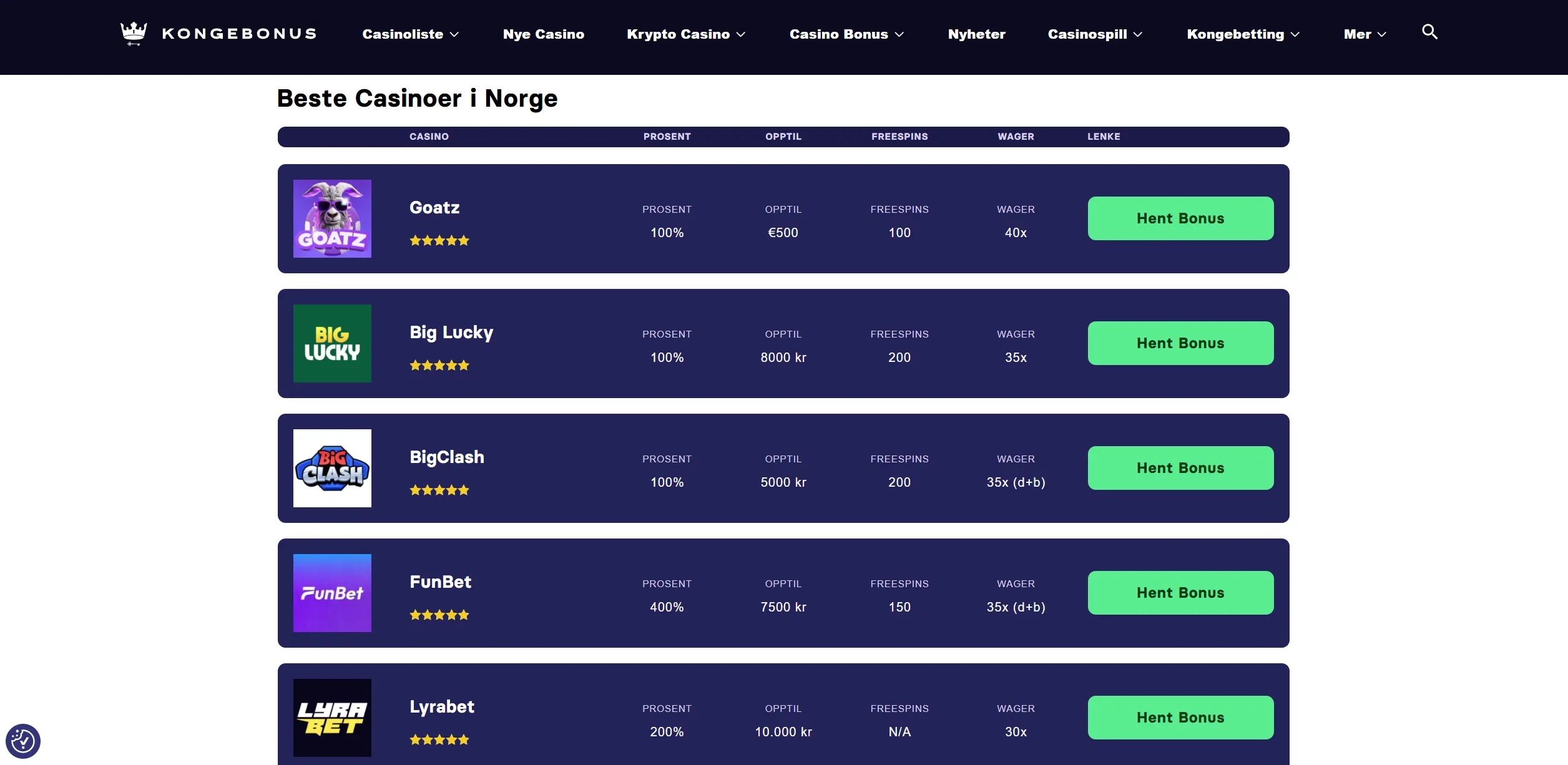Click the BigClash casino logo
1568x765 pixels.
332,468
